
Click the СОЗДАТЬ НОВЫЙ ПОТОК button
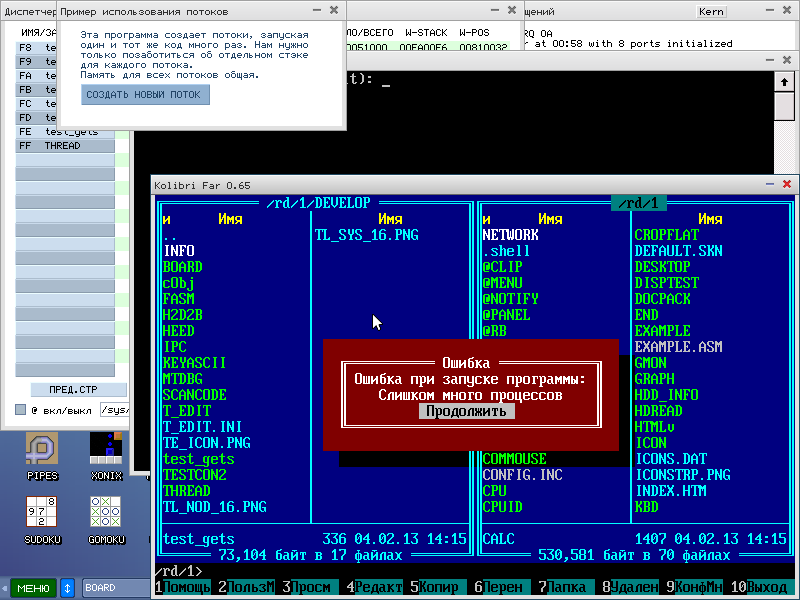145,95
